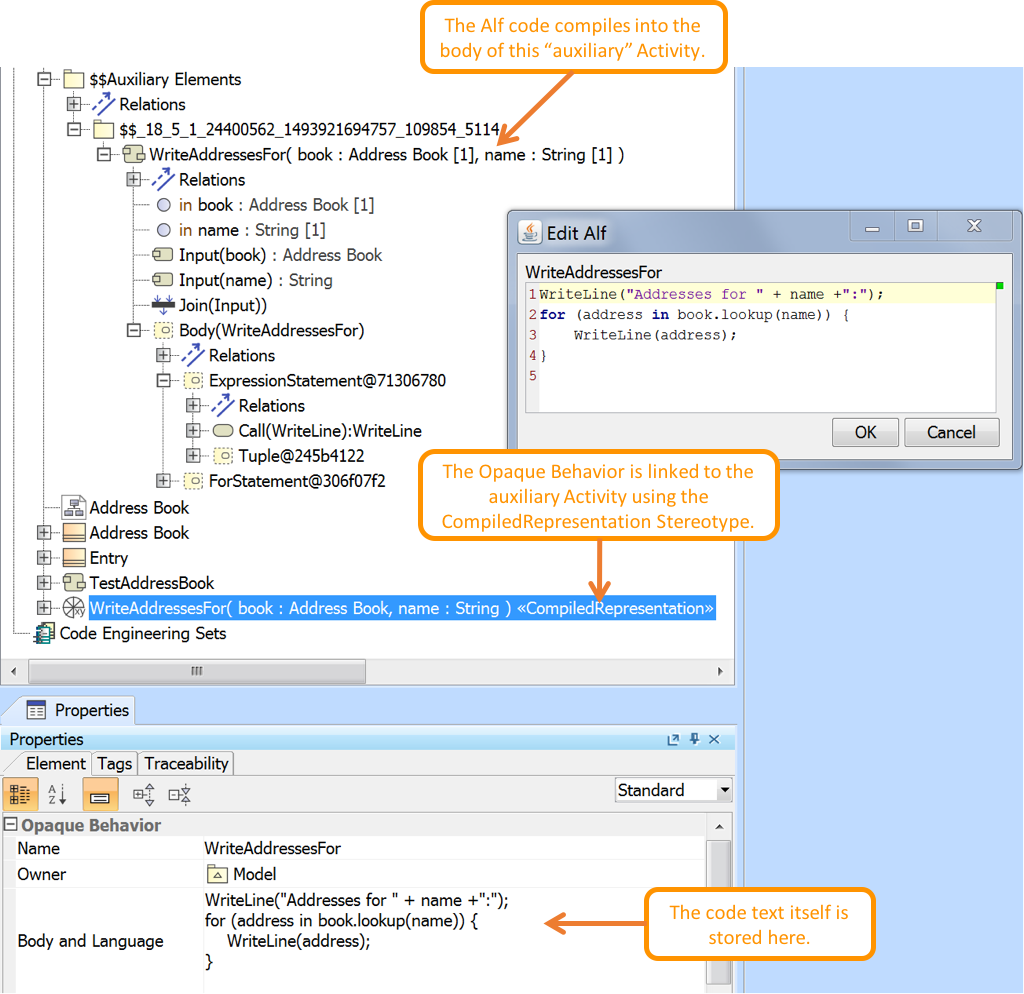Collapse the $$Auxiliary Elements folder
The width and height of the screenshot is (1024, 994).
coord(44,79)
